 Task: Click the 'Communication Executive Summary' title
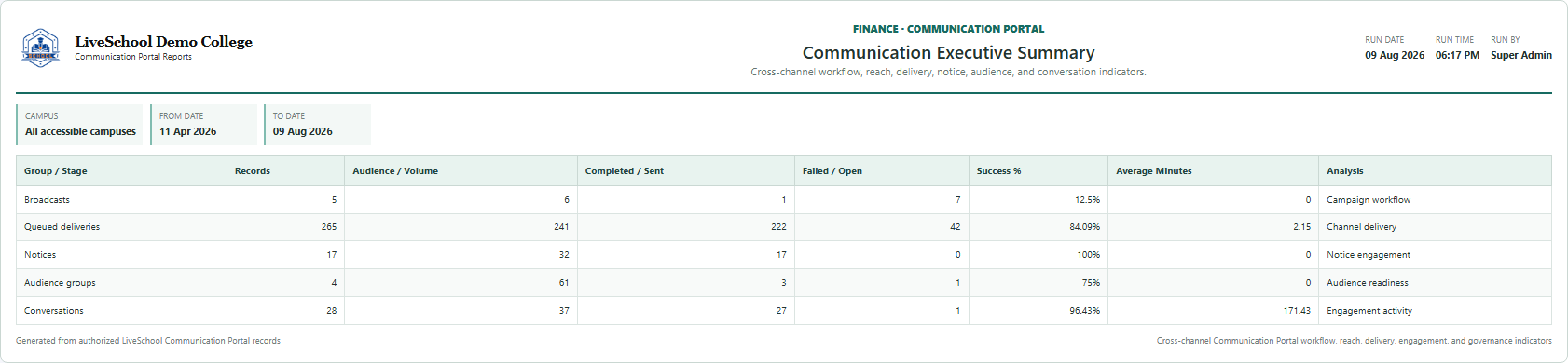tap(948, 53)
